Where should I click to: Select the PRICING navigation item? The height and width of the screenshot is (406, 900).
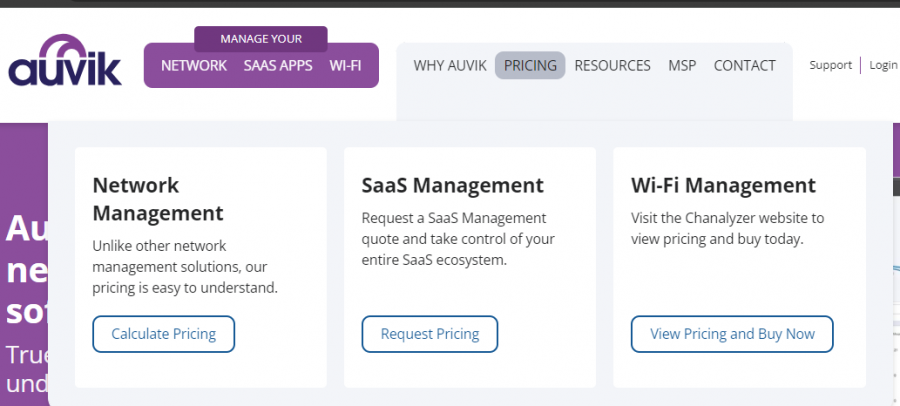pyautogui.click(x=530, y=65)
